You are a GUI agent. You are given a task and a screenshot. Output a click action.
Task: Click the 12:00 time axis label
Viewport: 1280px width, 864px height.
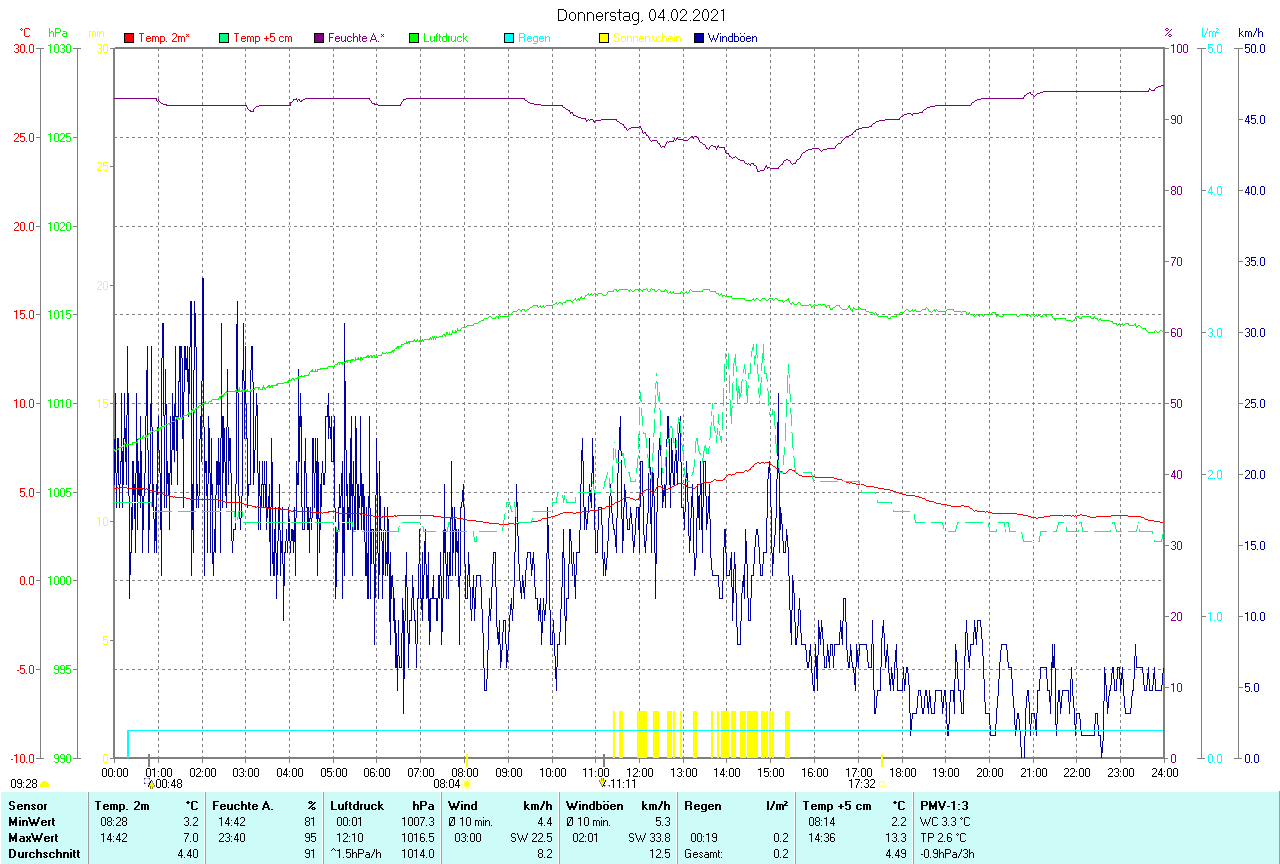tap(640, 772)
